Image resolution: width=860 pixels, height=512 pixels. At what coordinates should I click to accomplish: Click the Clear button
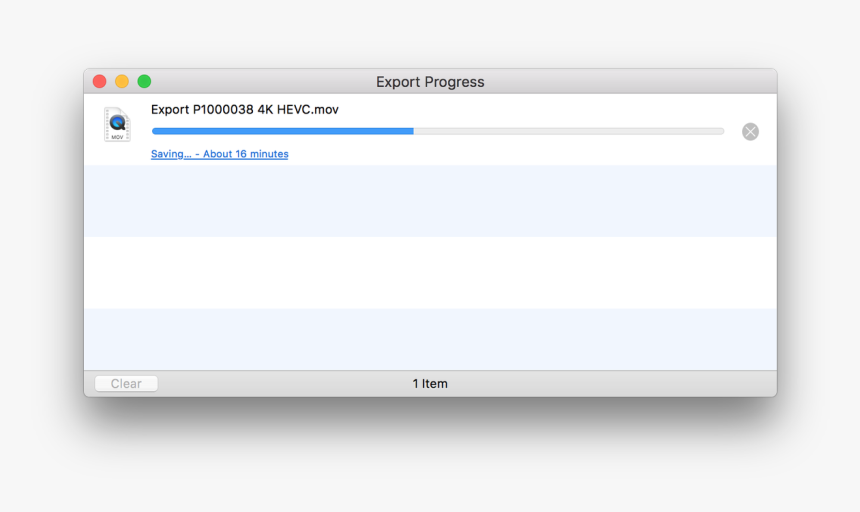click(x=126, y=384)
